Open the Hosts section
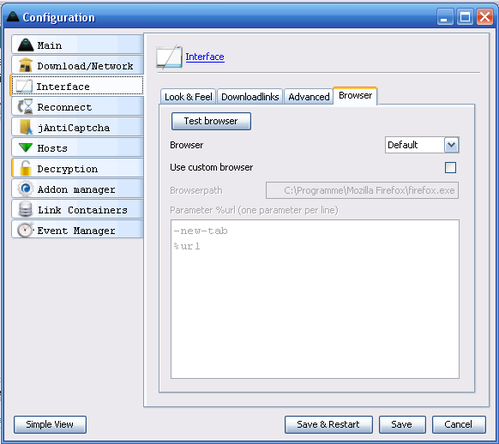 click(x=77, y=148)
